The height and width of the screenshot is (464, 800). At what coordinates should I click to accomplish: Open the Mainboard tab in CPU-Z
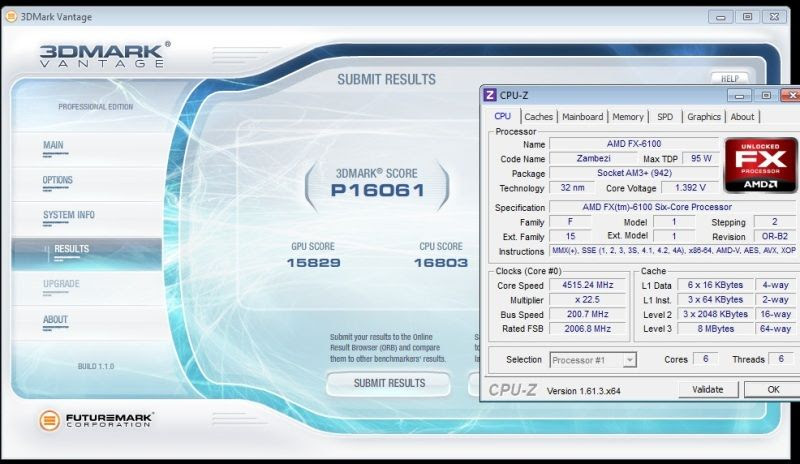tap(582, 117)
